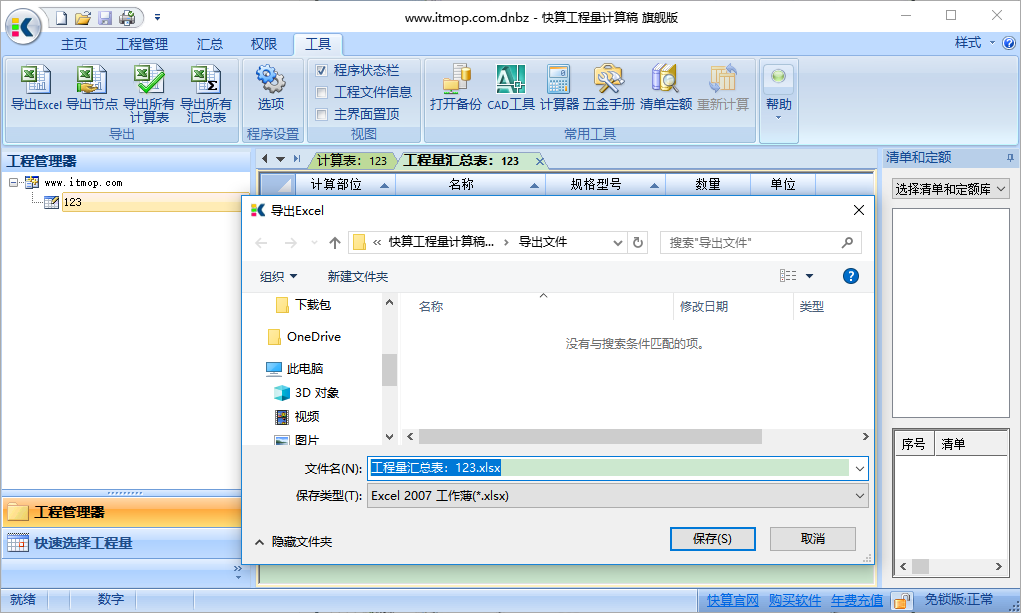Switch to the 工程管理 ribbon tab

(x=142, y=44)
